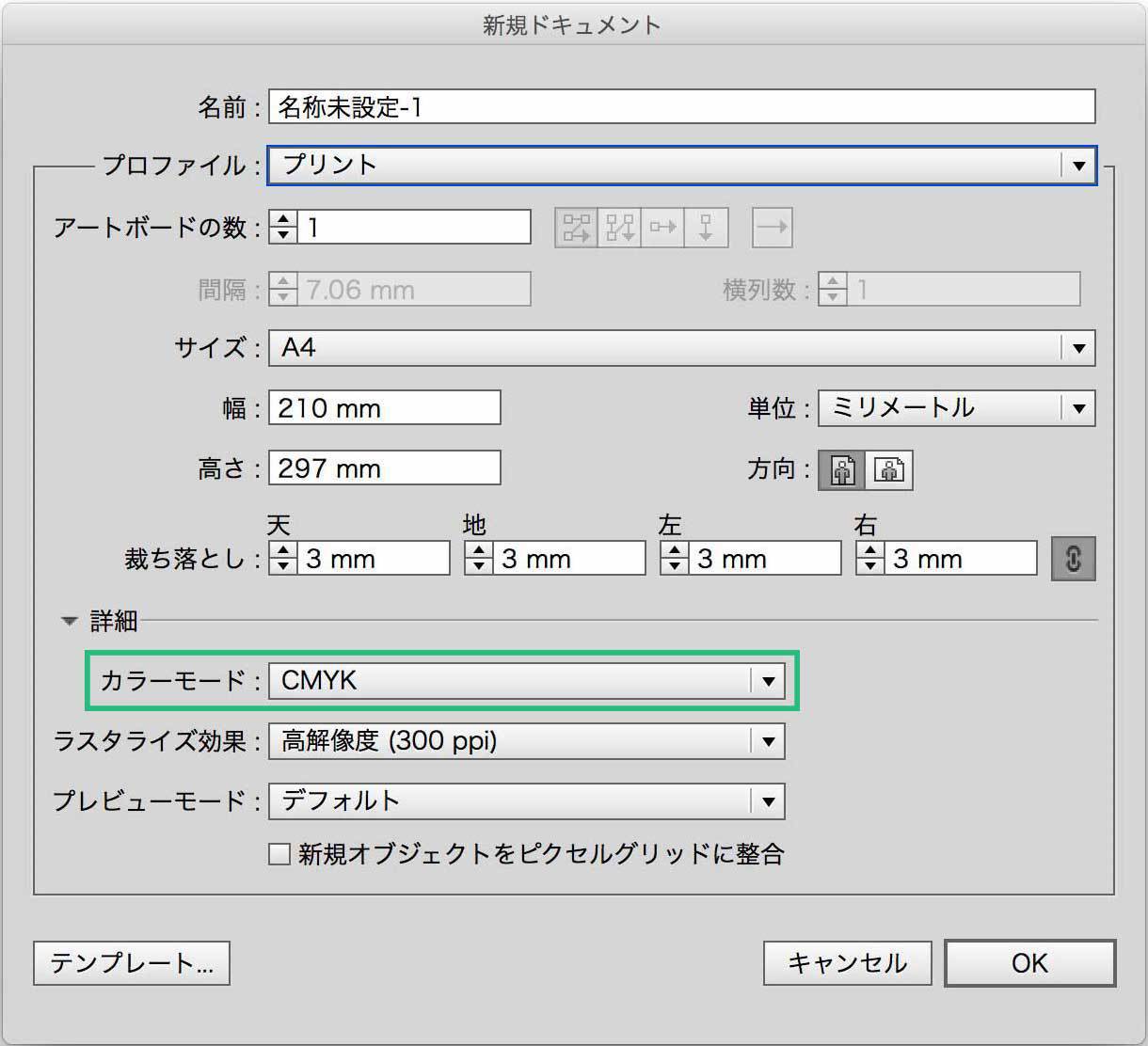The height and width of the screenshot is (1046, 1148).
Task: Select the arrange-by-row artboard layout icon
Action: (x=663, y=227)
